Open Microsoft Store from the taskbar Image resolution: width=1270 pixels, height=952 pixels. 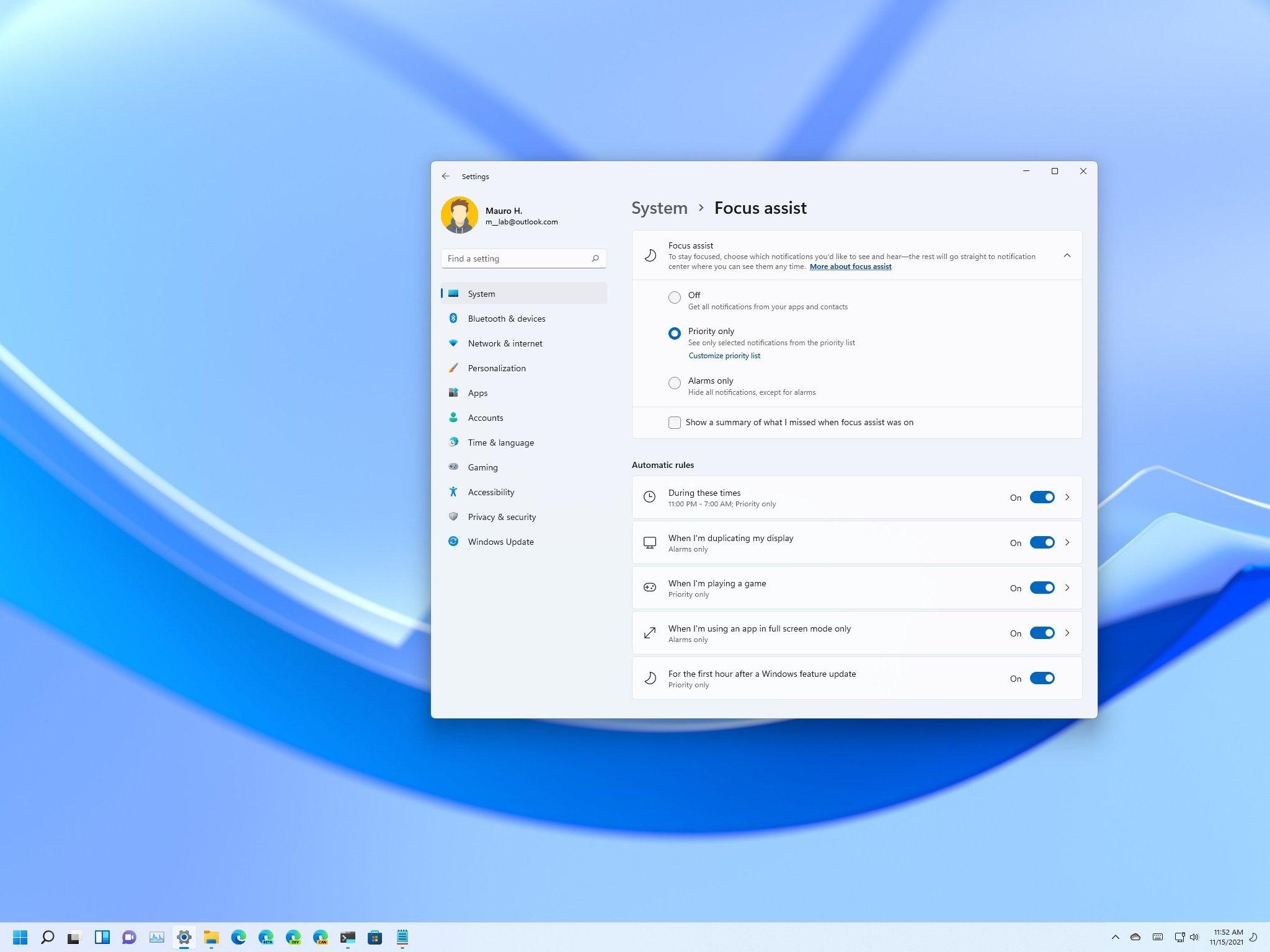(x=376, y=938)
